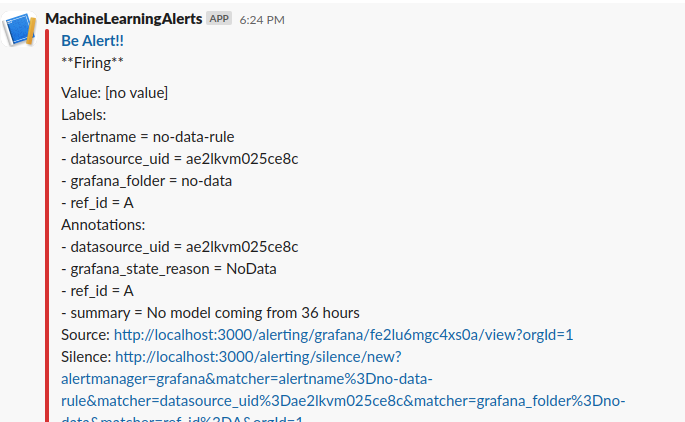The width and height of the screenshot is (685, 422).
Task: Click the Annotations: heading text
Action: (x=103, y=225)
